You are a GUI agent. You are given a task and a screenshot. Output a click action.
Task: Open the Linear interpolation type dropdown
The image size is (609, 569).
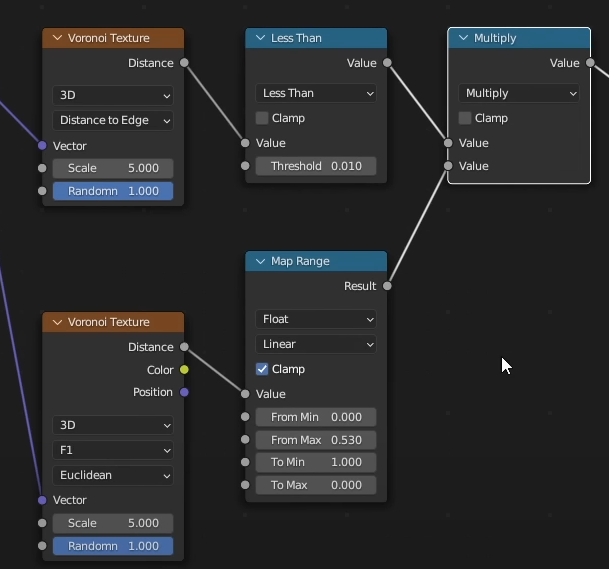[315, 344]
